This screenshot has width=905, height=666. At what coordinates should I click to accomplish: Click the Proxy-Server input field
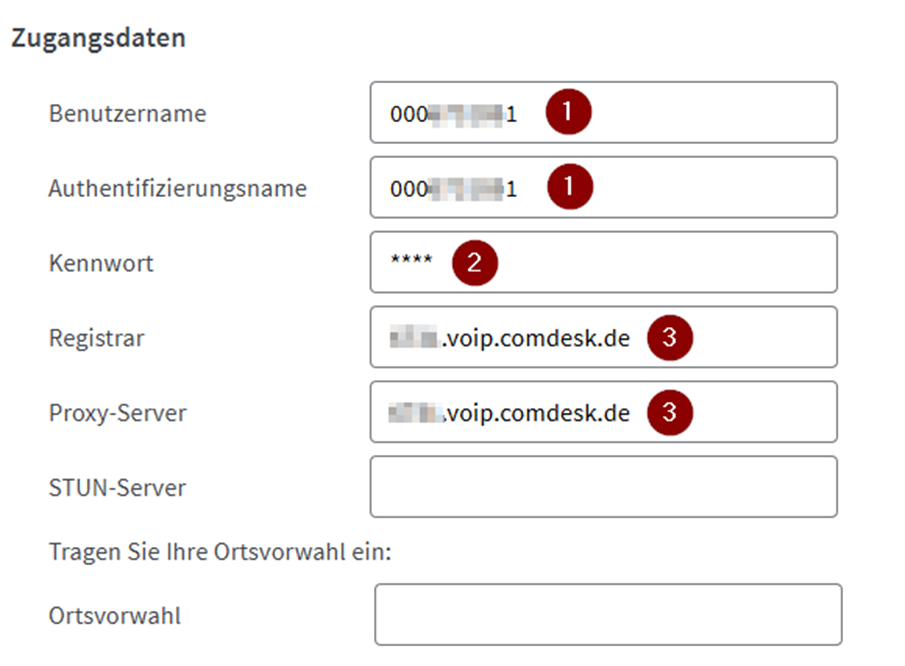[760, 412]
